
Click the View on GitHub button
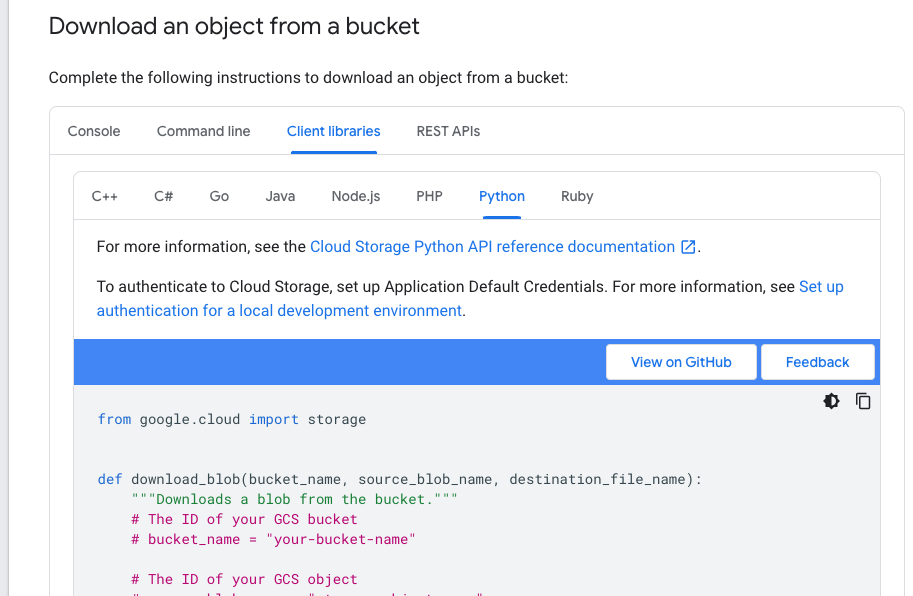pos(681,362)
